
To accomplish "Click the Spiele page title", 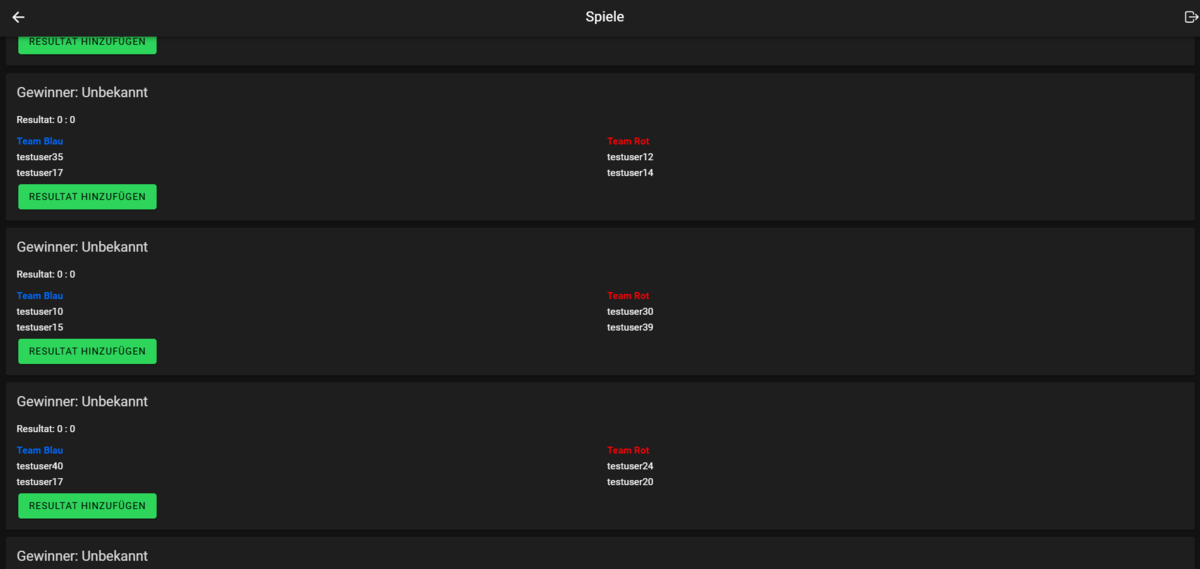I will pos(605,17).
